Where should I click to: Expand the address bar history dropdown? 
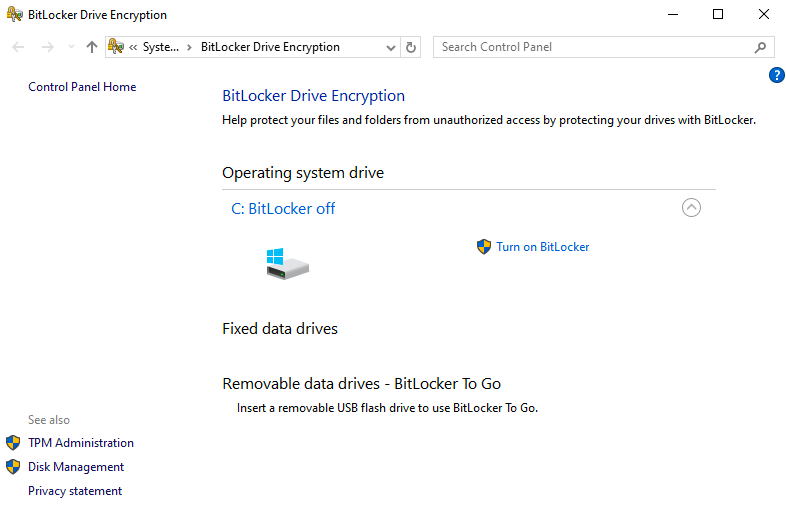(390, 47)
